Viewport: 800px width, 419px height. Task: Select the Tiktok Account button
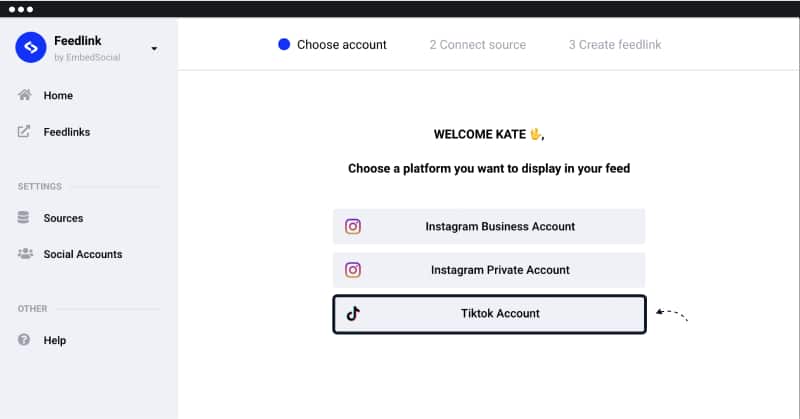click(x=489, y=314)
